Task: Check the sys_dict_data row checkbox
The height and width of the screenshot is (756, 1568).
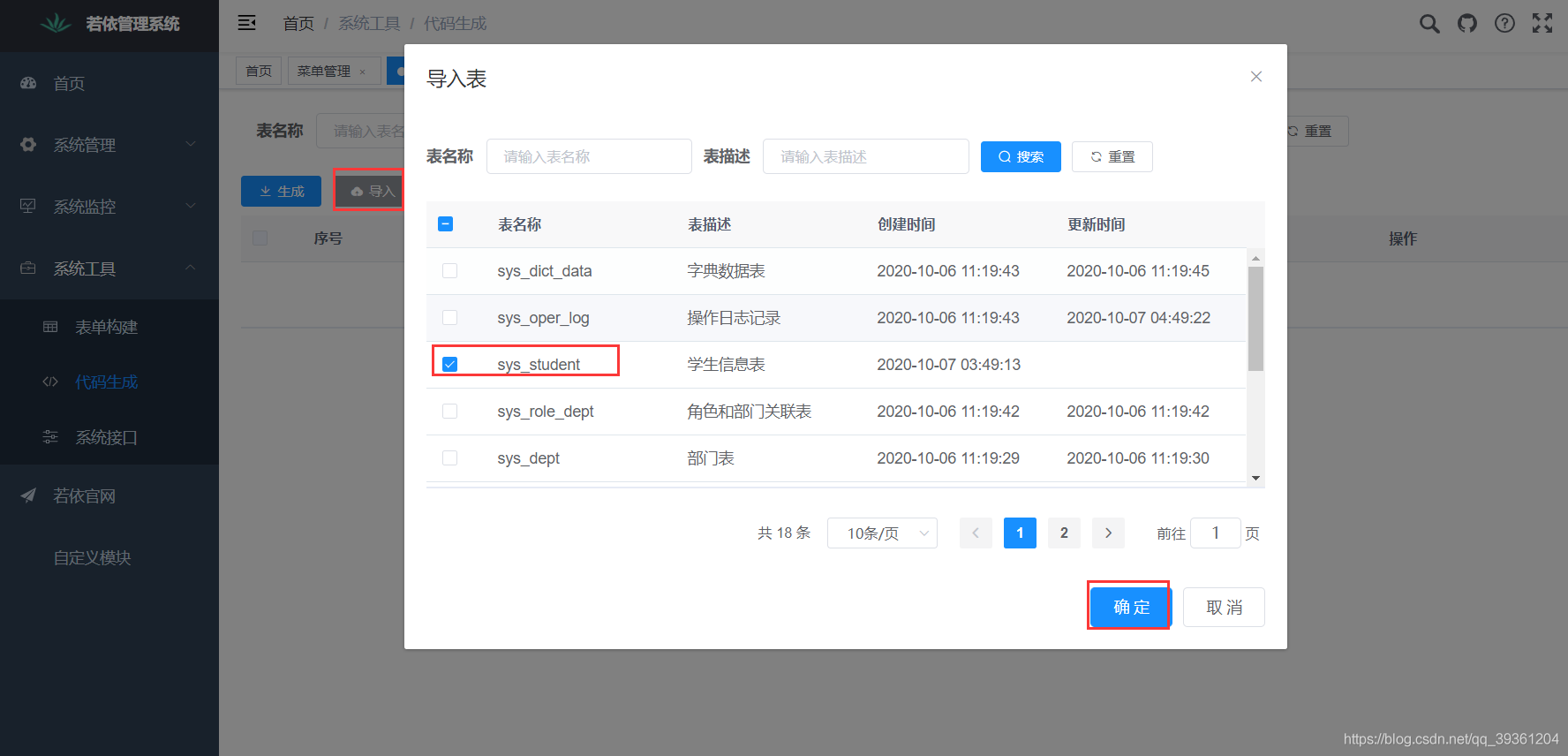Action: (449, 270)
